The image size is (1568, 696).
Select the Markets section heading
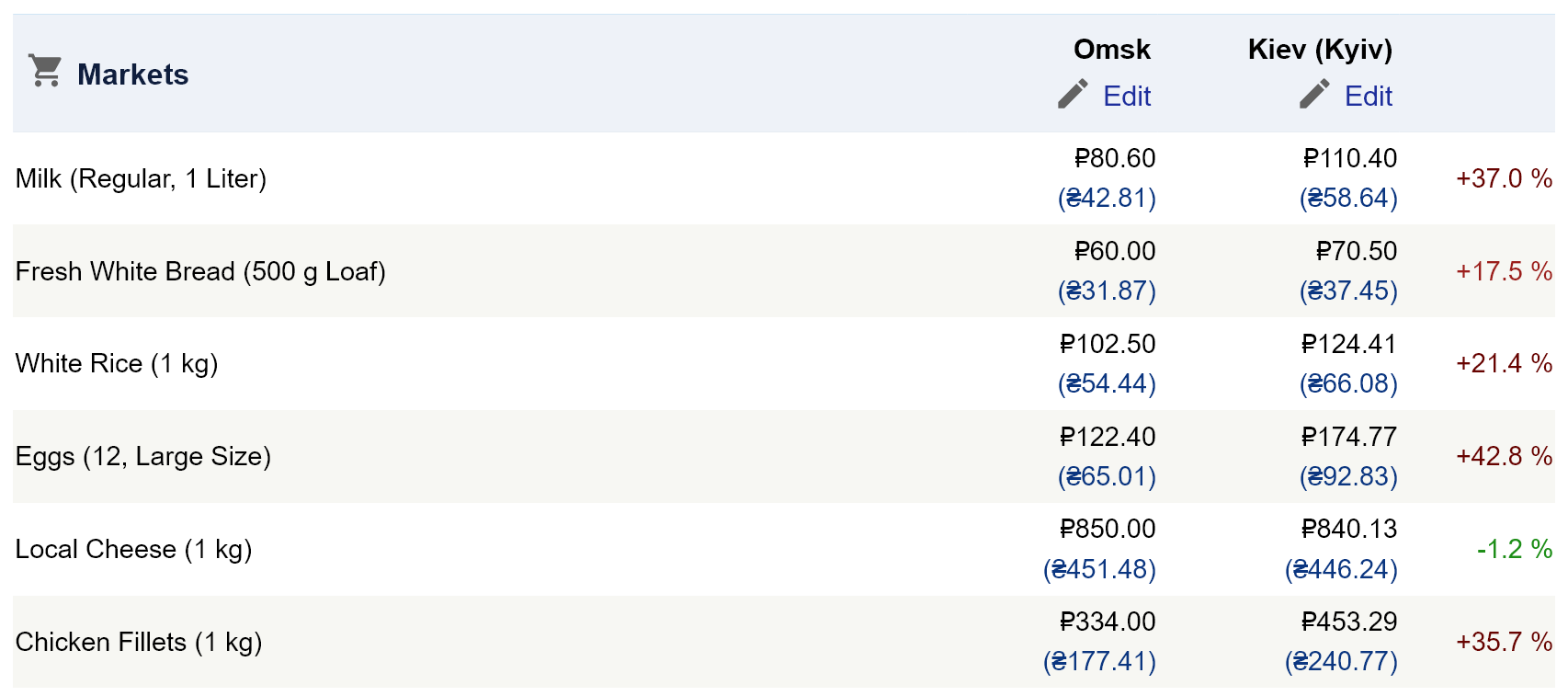pos(133,74)
